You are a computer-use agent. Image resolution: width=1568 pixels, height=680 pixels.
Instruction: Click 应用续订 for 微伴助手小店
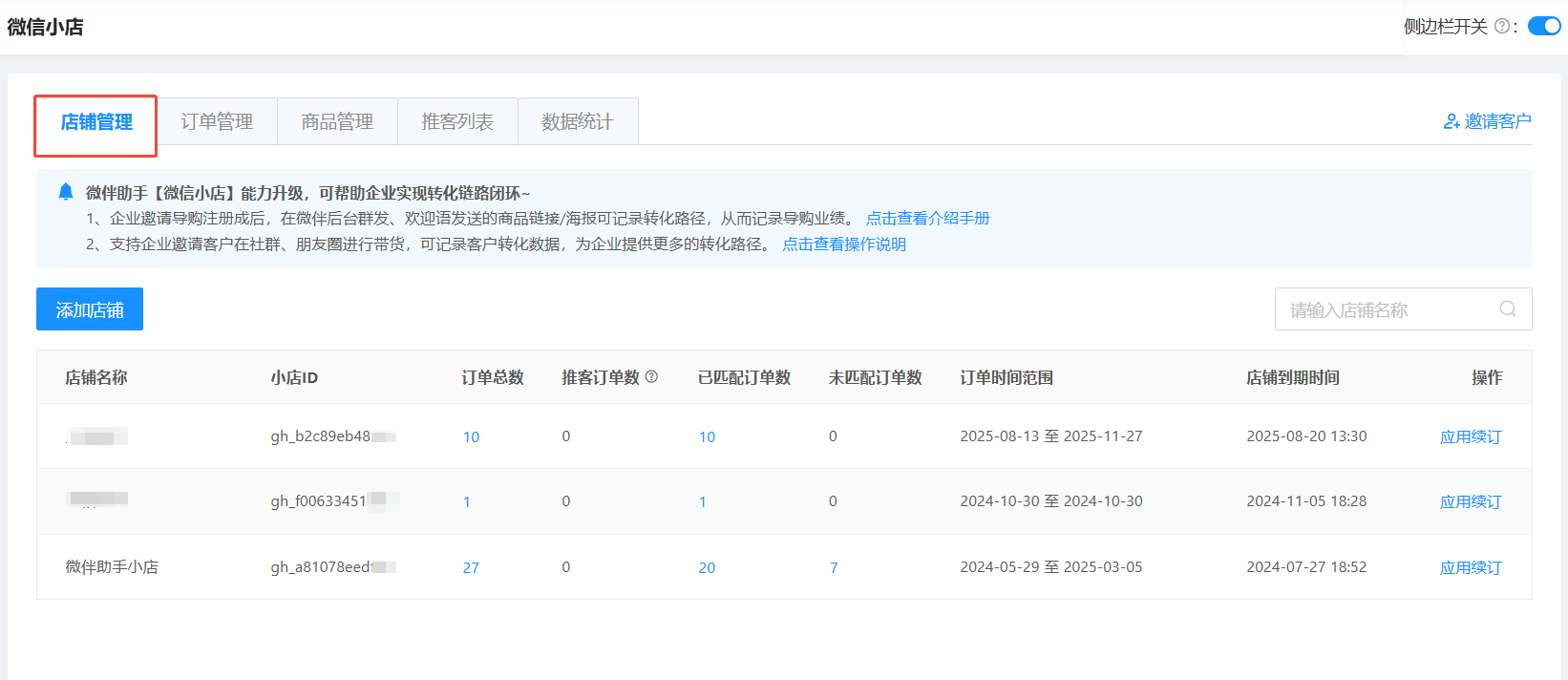click(x=1470, y=567)
